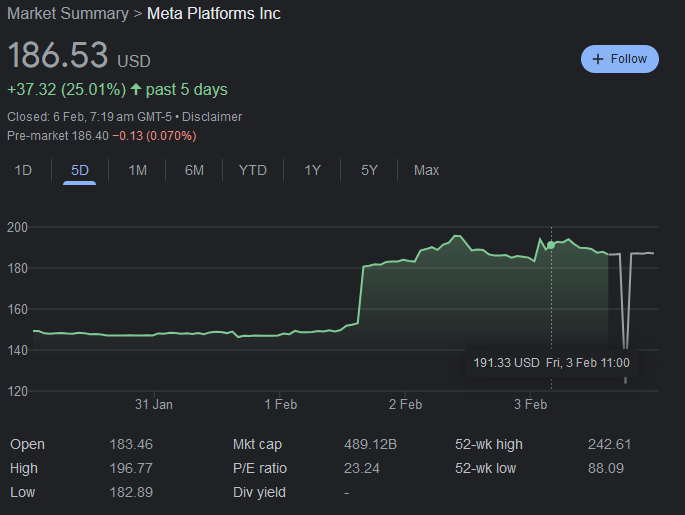Screen dimensions: 685x515
Task: Click the Closed: 6 Feb timestamp text
Action: pyautogui.click(x=89, y=117)
